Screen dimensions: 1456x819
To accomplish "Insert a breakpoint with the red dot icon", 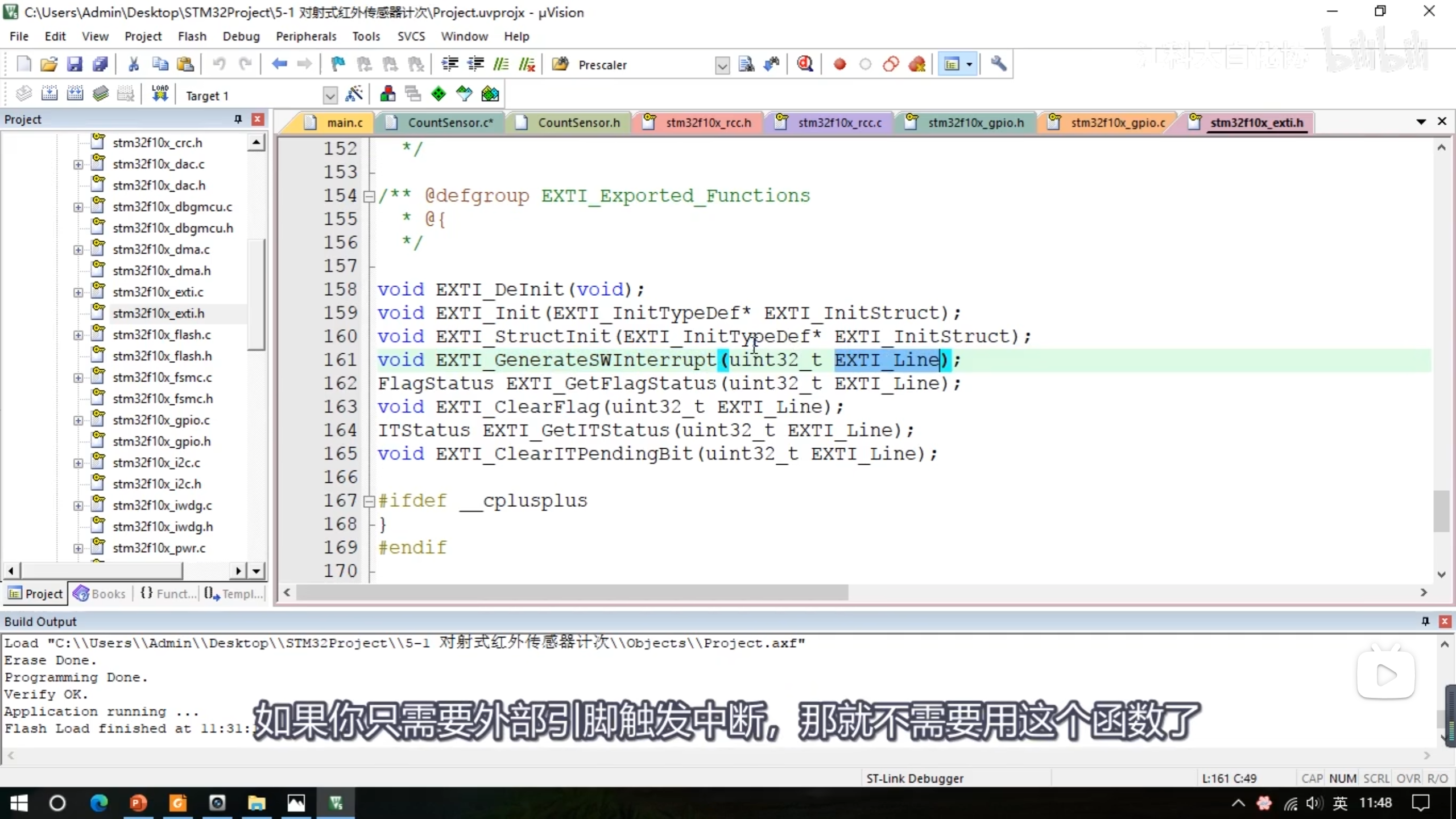I will tap(839, 64).
